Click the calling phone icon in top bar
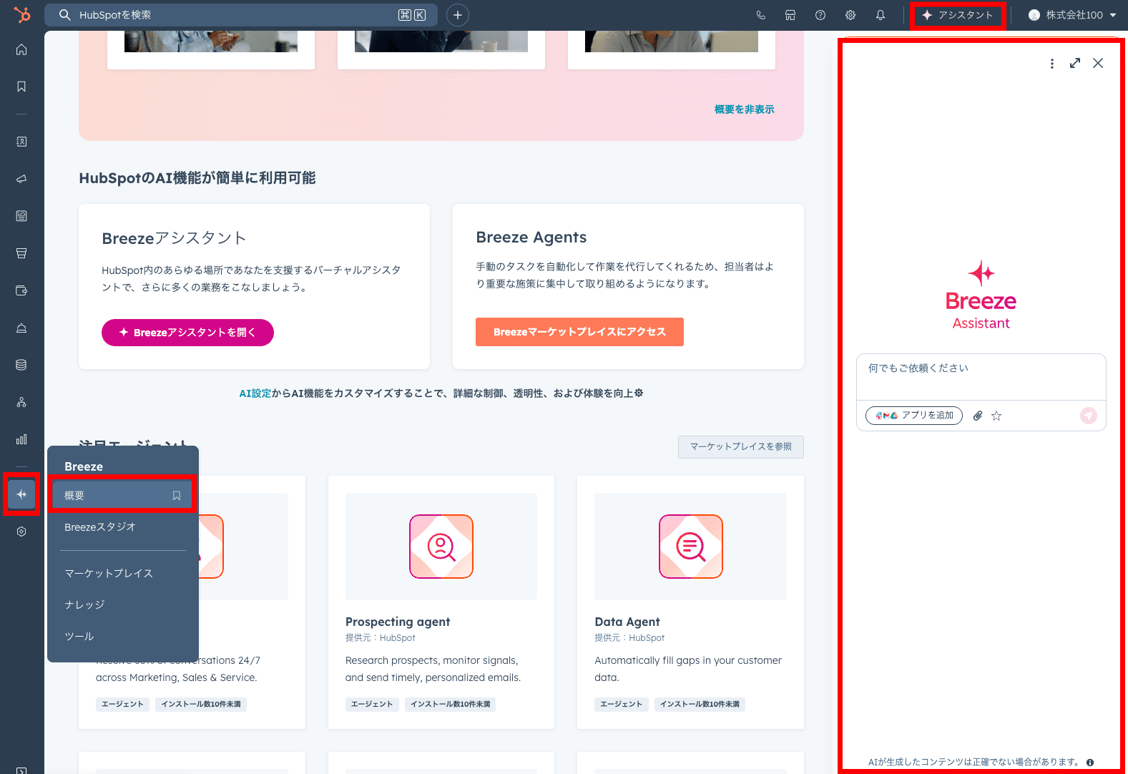This screenshot has width=1128, height=774. (x=760, y=14)
